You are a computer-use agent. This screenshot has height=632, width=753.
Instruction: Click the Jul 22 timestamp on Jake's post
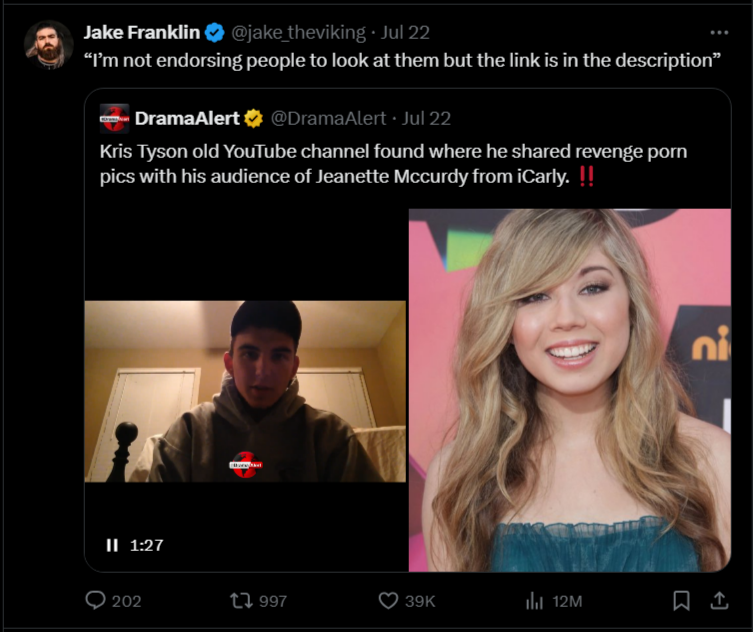click(405, 33)
